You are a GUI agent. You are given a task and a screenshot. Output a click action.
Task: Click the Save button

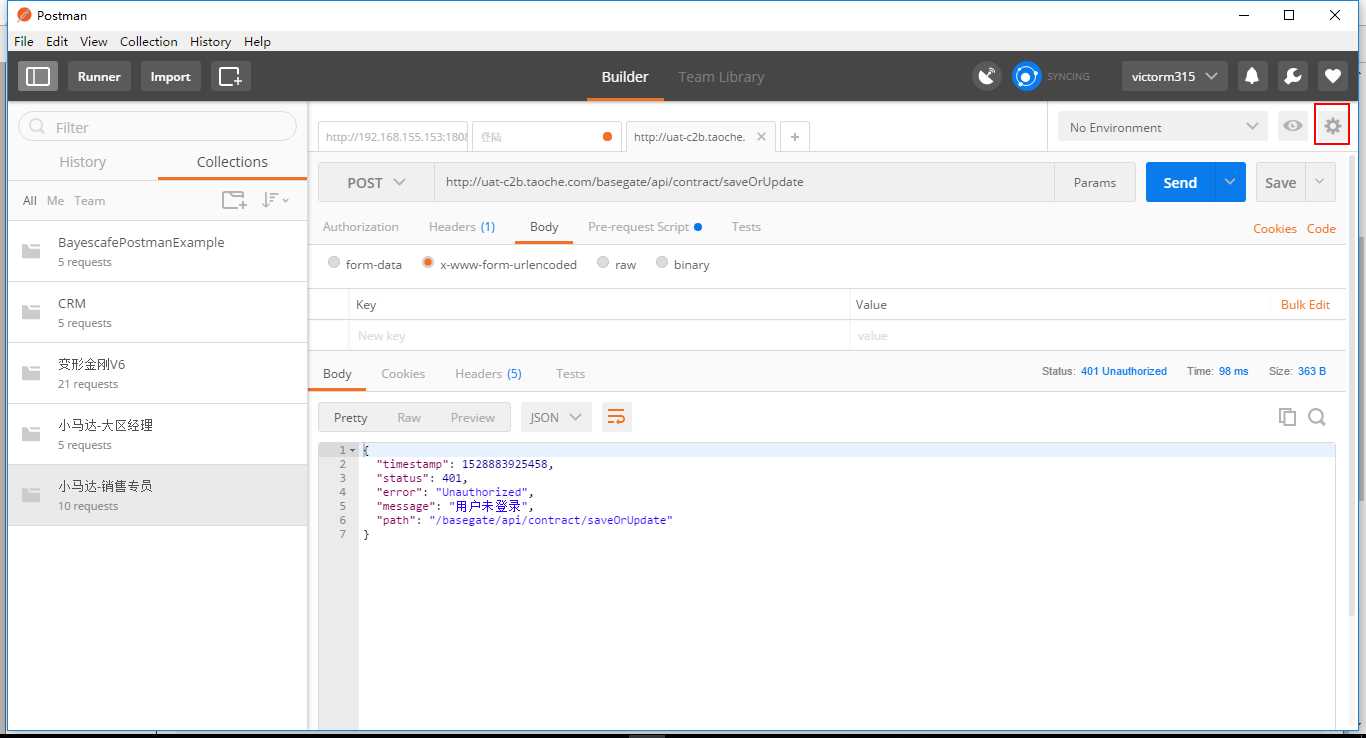tap(1280, 182)
